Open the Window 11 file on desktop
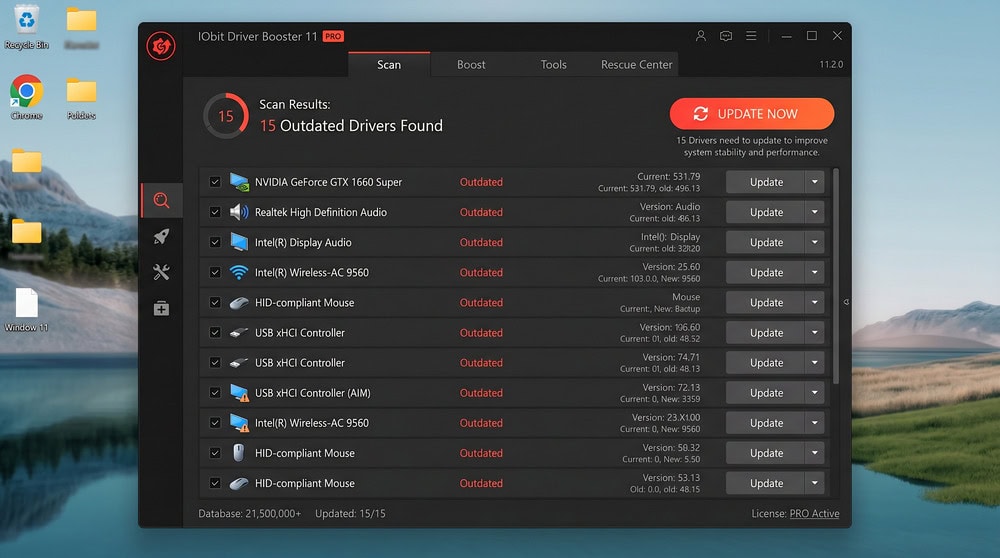Image resolution: width=1000 pixels, height=558 pixels. pos(26,309)
